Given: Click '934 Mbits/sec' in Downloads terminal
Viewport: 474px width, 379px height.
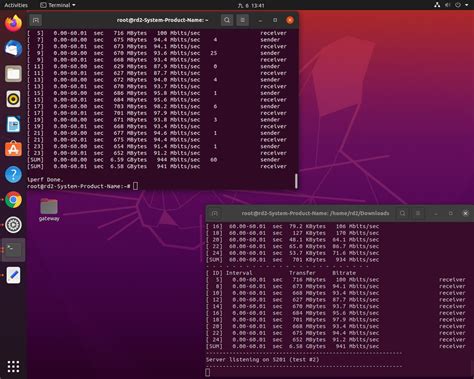Looking at the screenshot, I should coord(357,260).
